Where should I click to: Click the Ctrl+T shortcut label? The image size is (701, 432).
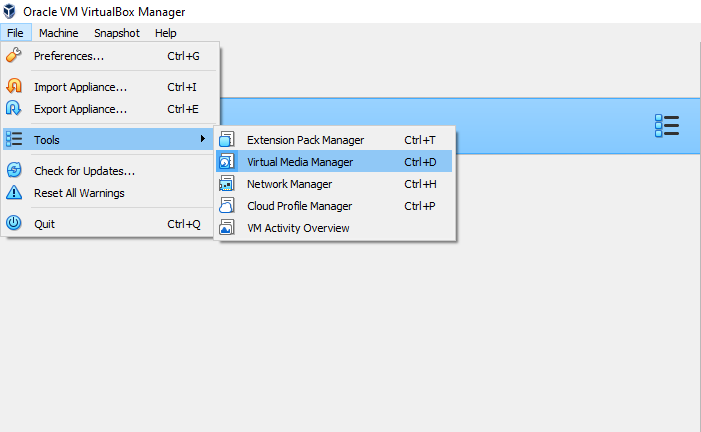click(x=420, y=140)
